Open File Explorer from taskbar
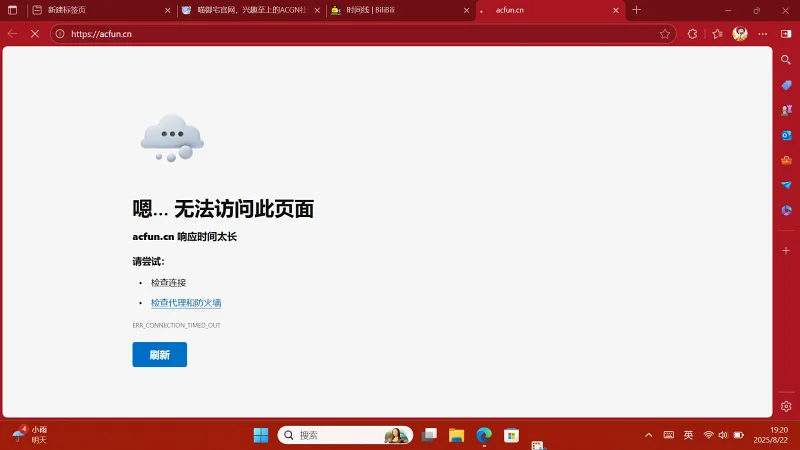Viewport: 800px width, 450px height. point(456,435)
